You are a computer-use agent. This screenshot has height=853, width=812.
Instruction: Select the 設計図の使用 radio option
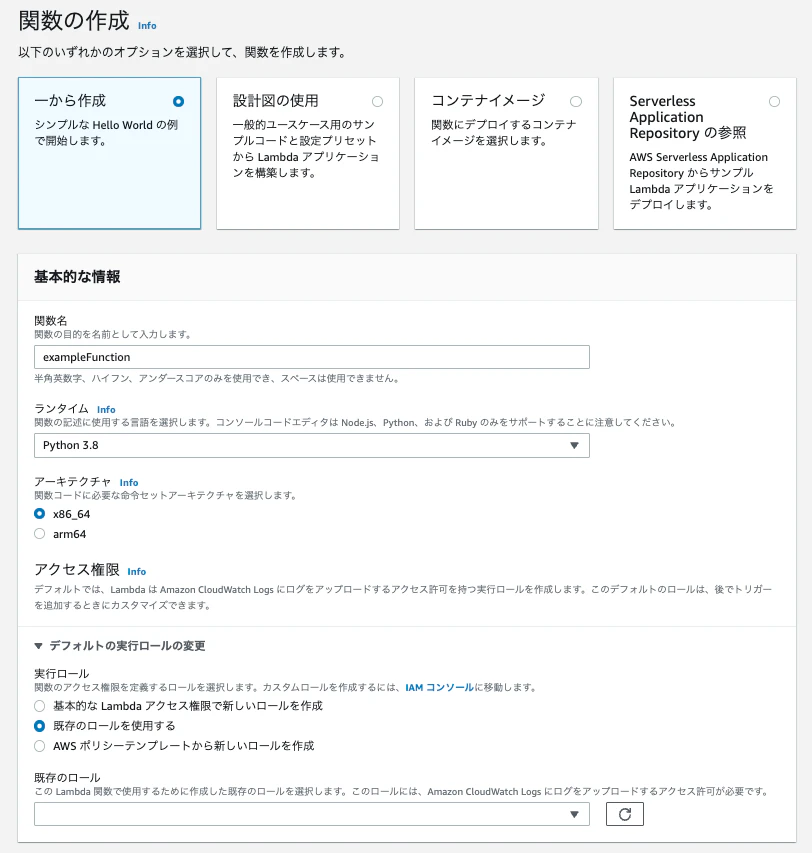[x=377, y=102]
